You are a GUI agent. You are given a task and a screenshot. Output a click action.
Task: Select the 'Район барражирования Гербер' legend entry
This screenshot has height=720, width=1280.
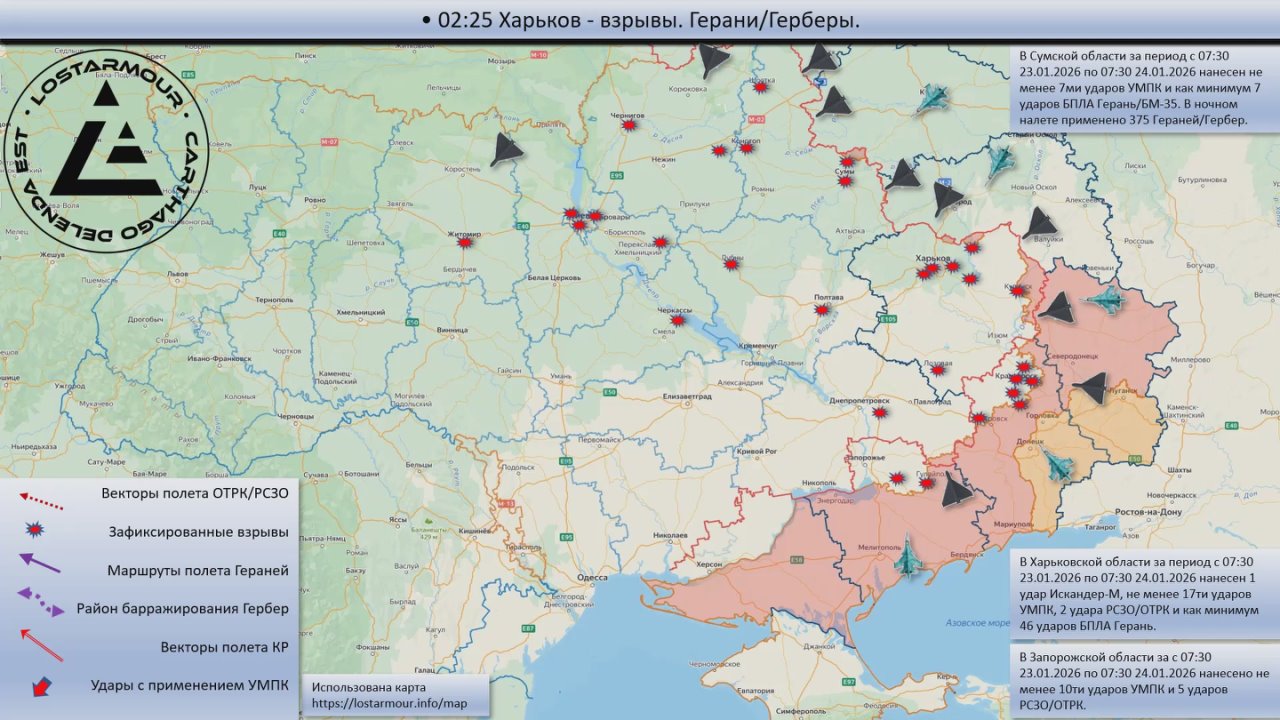(182, 608)
